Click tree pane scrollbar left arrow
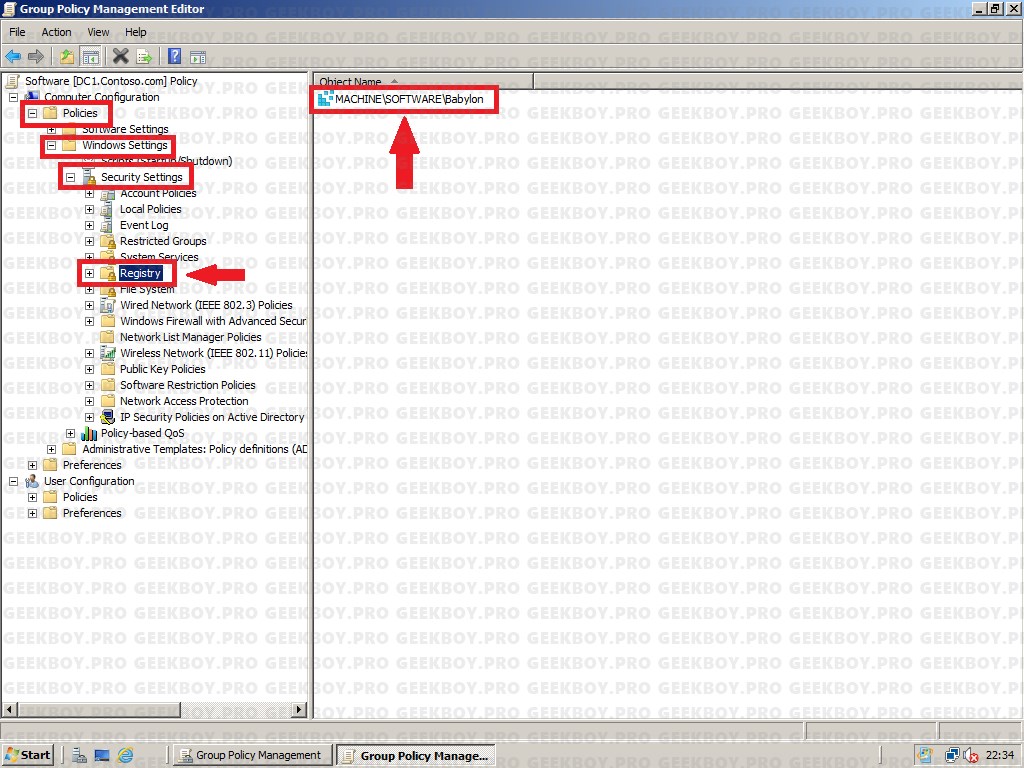The width and height of the screenshot is (1024, 768). pyautogui.click(x=9, y=709)
